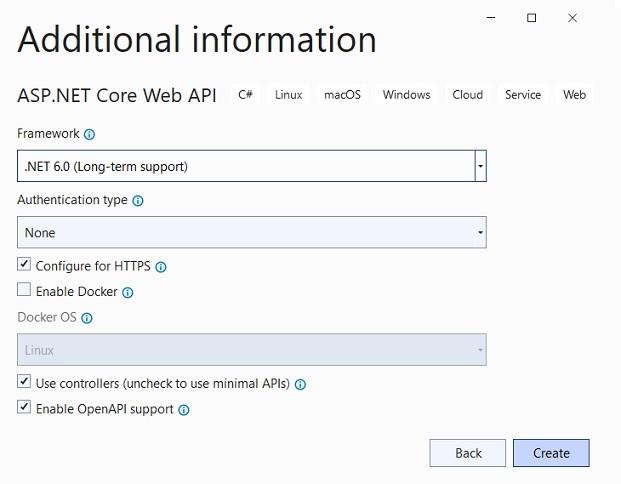Image resolution: width=621 pixels, height=484 pixels.
Task: Click the Create button
Action: coord(551,453)
